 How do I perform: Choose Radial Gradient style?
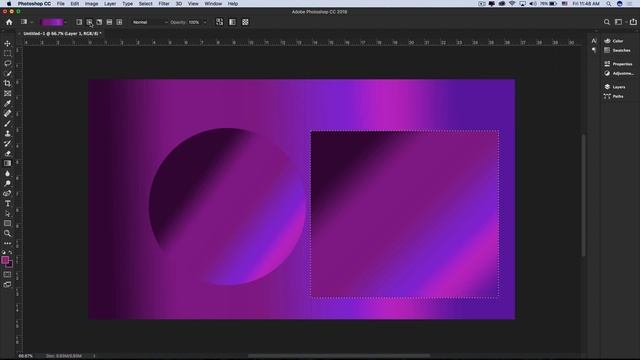pos(89,22)
